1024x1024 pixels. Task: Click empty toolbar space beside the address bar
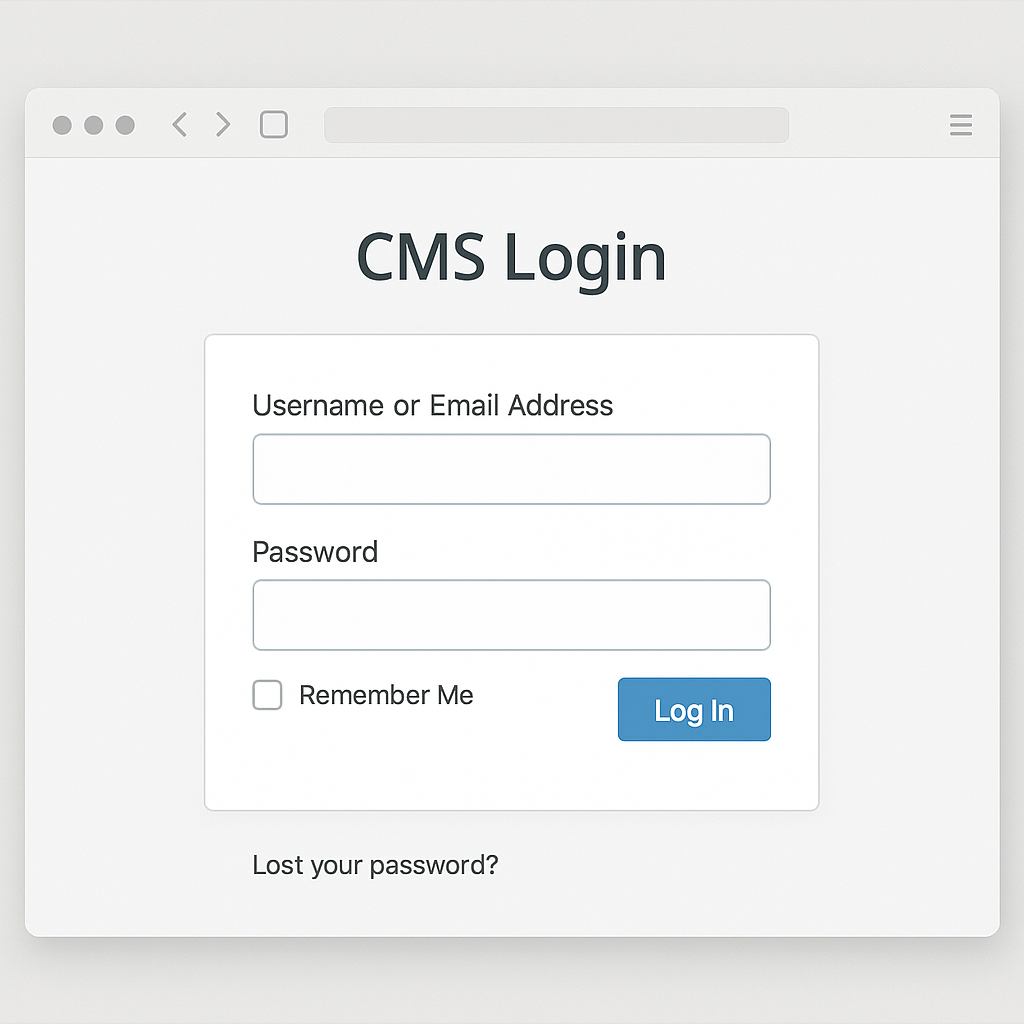click(x=868, y=125)
